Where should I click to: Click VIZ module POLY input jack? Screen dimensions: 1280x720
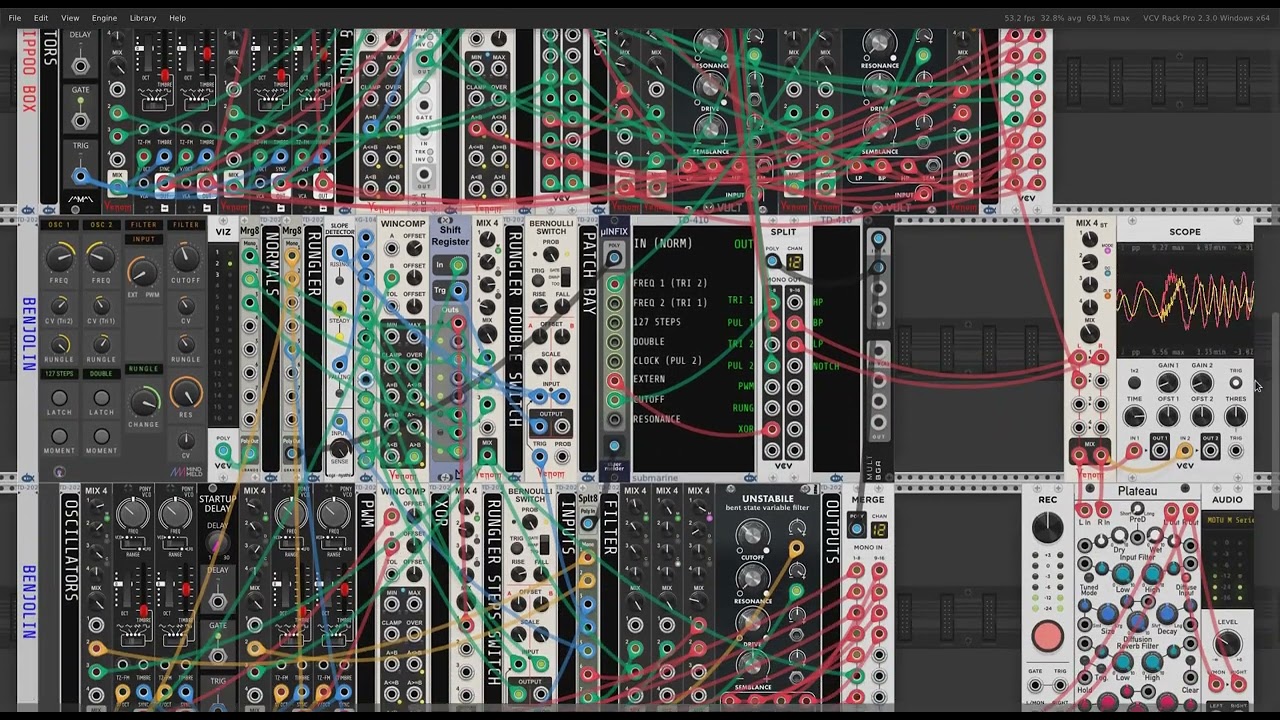[222, 452]
